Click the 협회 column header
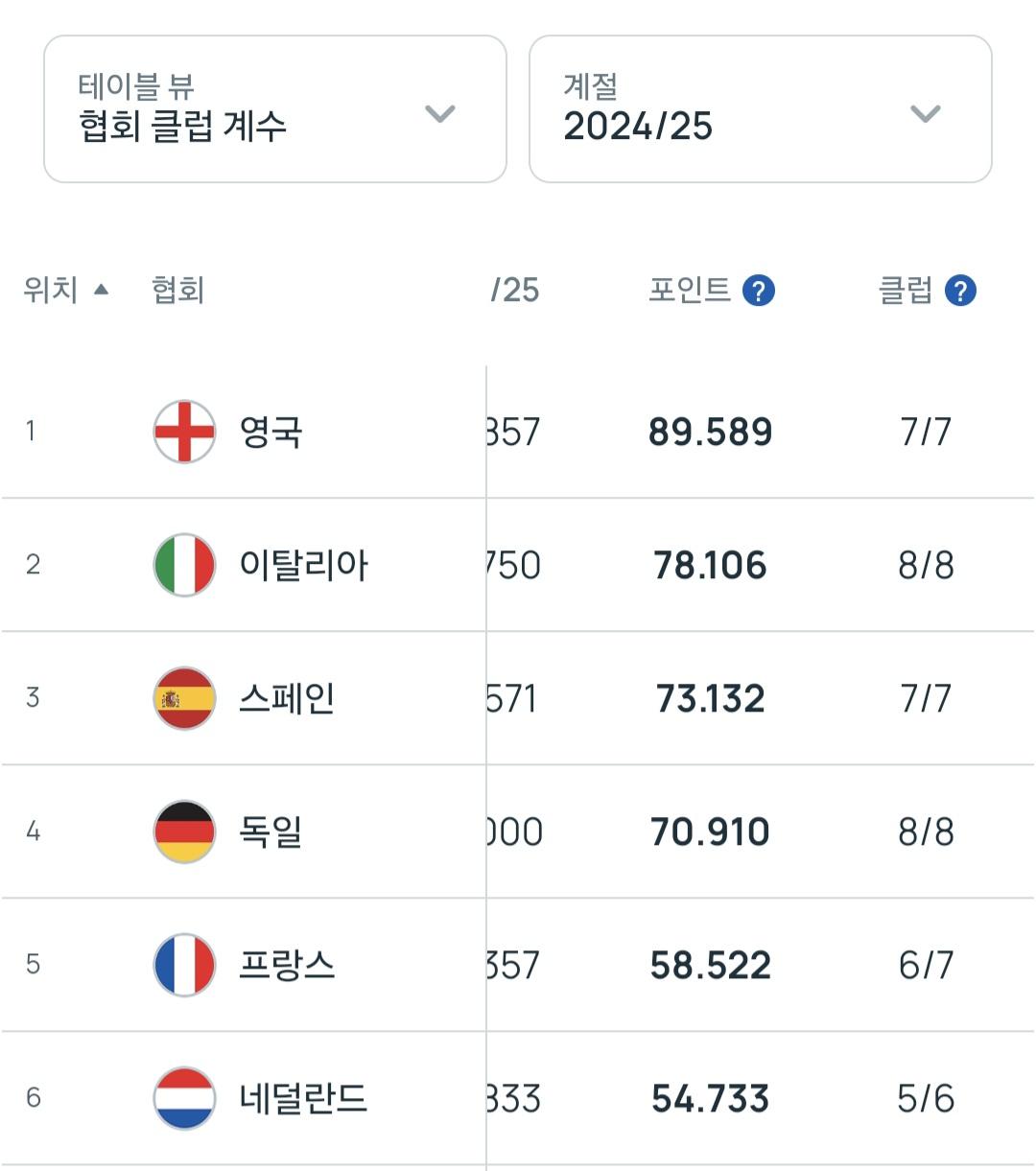Viewport: 1036px width, 1171px height. [x=178, y=291]
